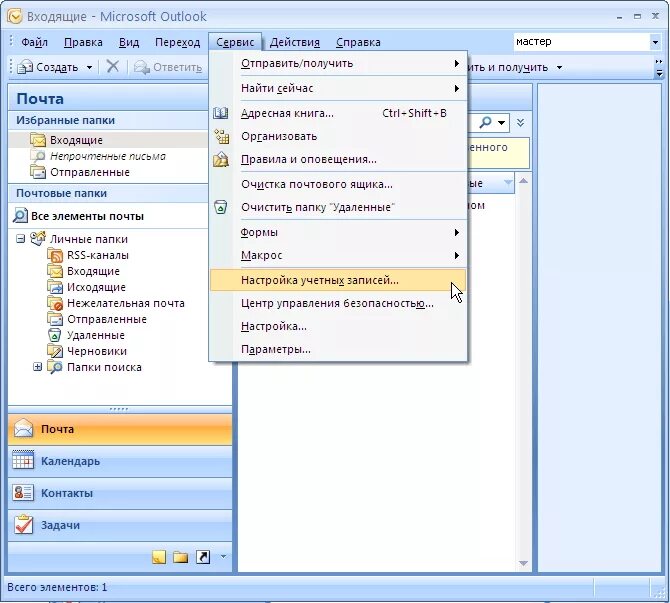Click Всего элементов: 1 status text
The width and height of the screenshot is (670, 603).
(x=57, y=587)
